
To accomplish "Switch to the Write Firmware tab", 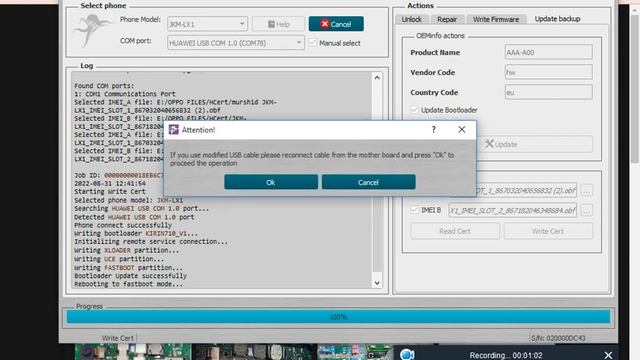I will coord(496,19).
